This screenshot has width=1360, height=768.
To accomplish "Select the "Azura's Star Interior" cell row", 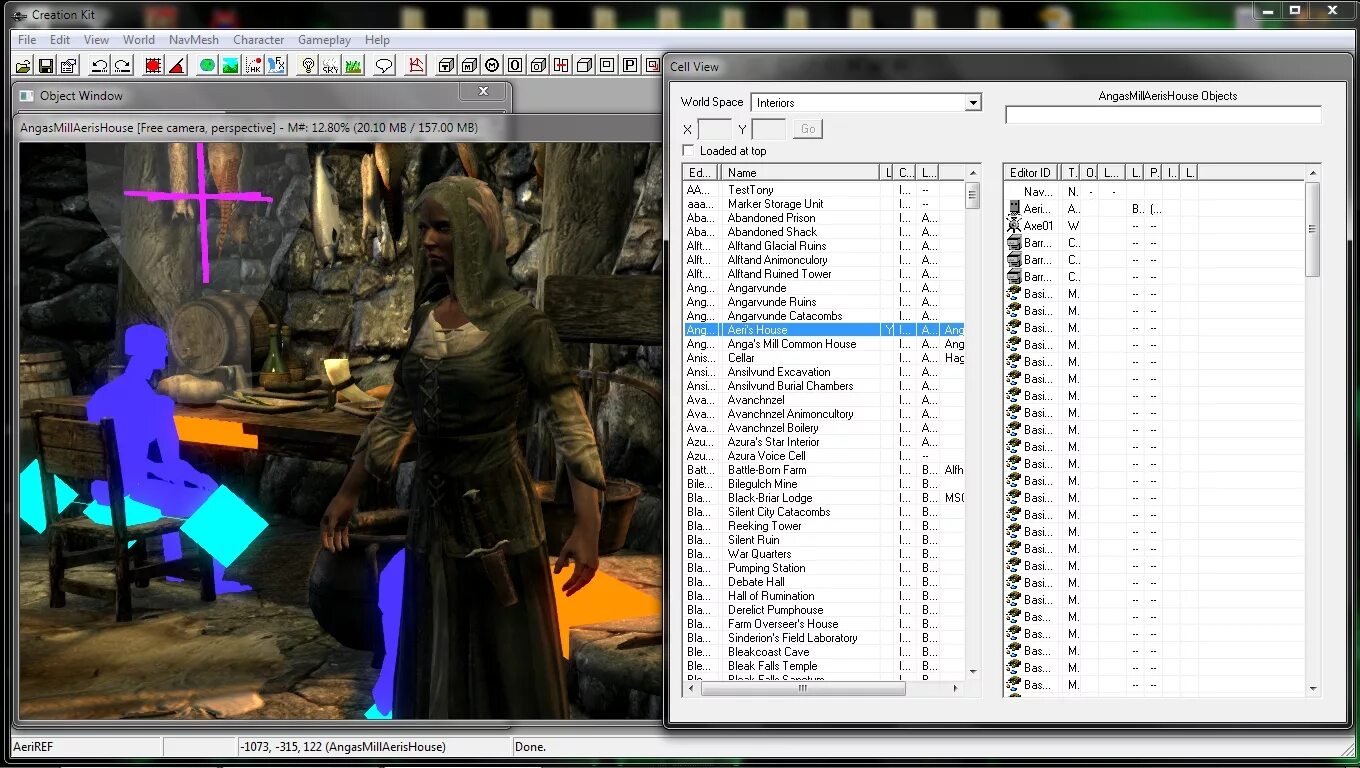I will (x=824, y=442).
